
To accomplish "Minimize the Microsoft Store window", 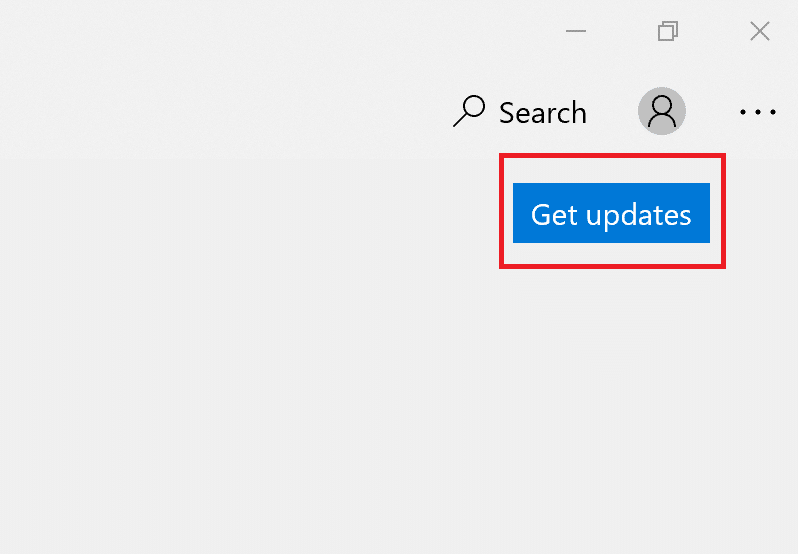I will (x=576, y=32).
